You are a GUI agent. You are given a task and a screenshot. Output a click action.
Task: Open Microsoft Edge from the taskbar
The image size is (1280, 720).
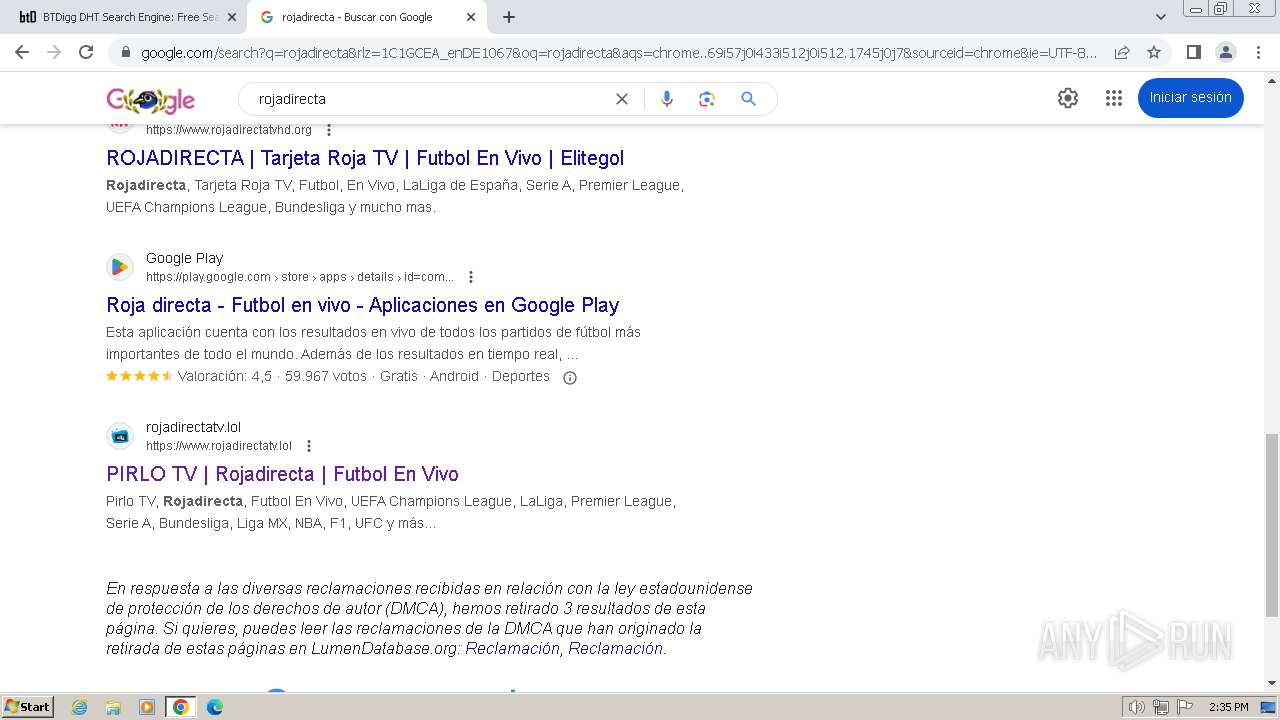[x=214, y=707]
